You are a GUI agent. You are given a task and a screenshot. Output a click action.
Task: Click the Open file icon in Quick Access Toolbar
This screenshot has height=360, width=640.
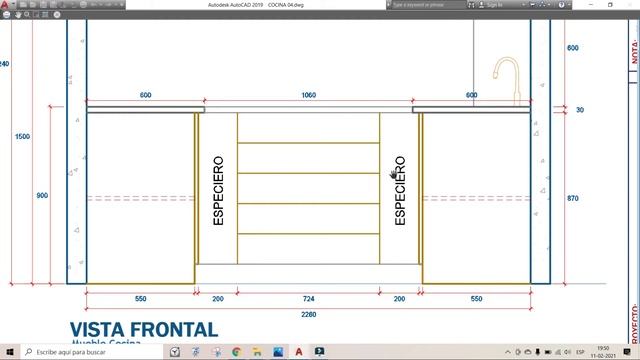[33, 4]
